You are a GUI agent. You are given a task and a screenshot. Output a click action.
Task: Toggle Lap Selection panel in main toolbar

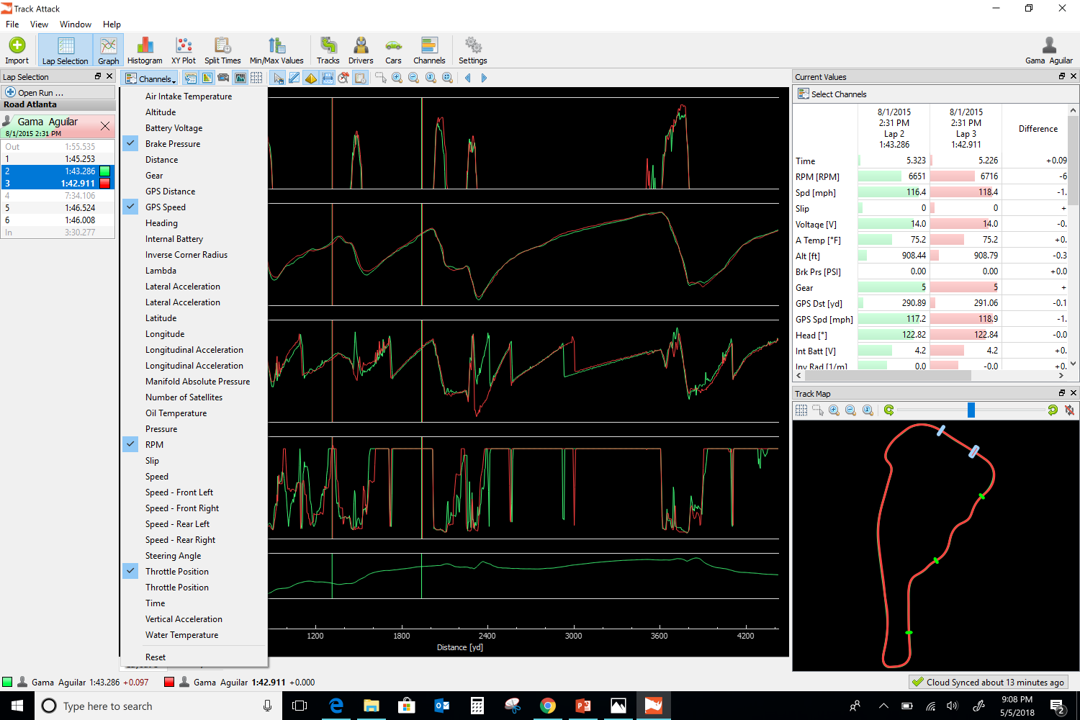[65, 50]
